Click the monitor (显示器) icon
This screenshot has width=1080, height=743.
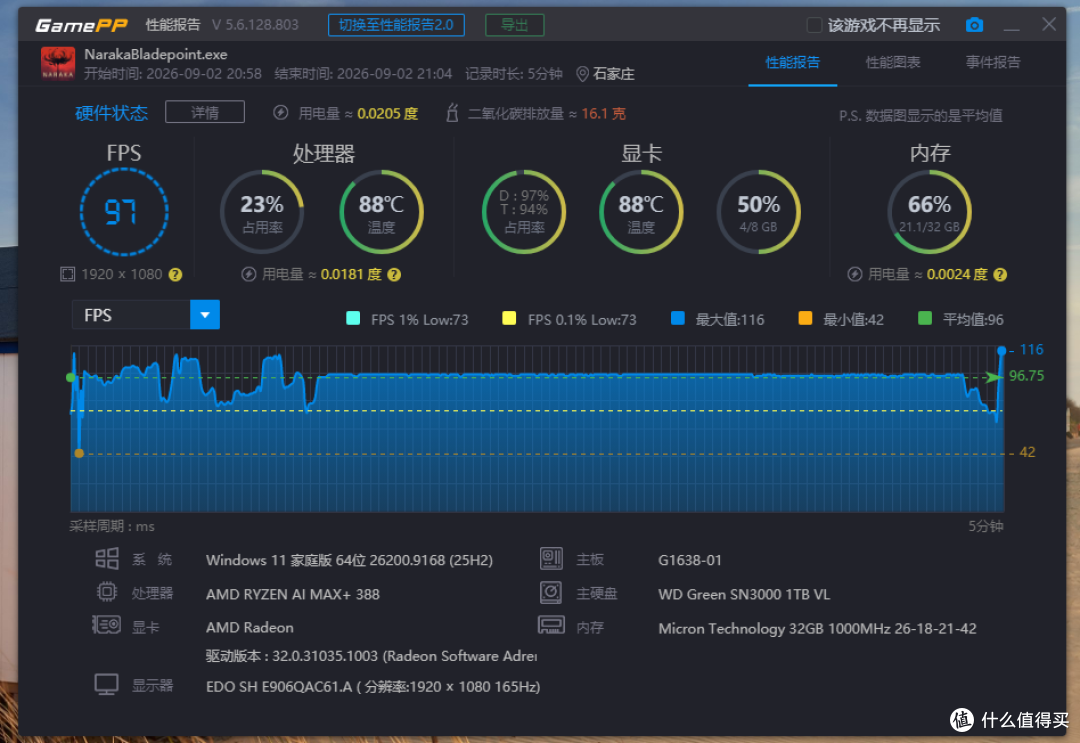[x=106, y=684]
